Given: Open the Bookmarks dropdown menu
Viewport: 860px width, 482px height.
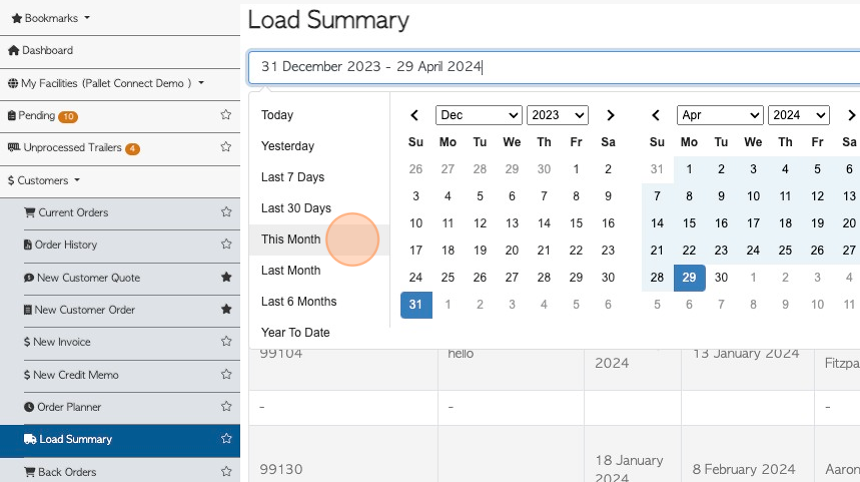Looking at the screenshot, I should (50, 18).
